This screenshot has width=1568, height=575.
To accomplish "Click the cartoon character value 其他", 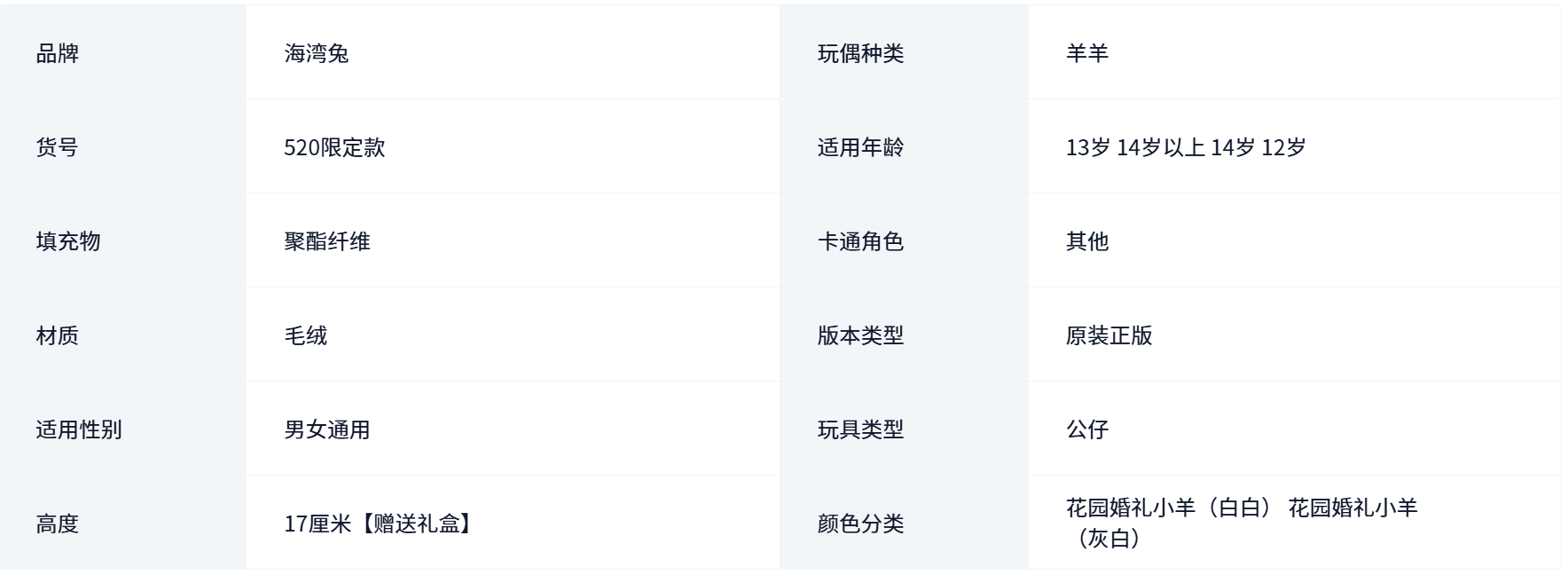I will point(1087,241).
